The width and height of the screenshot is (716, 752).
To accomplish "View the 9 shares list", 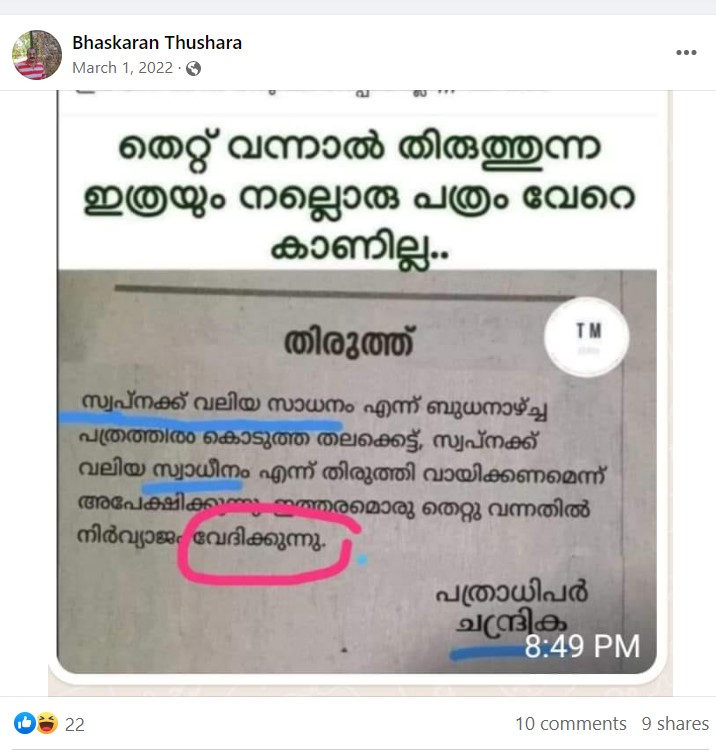I will [x=675, y=723].
